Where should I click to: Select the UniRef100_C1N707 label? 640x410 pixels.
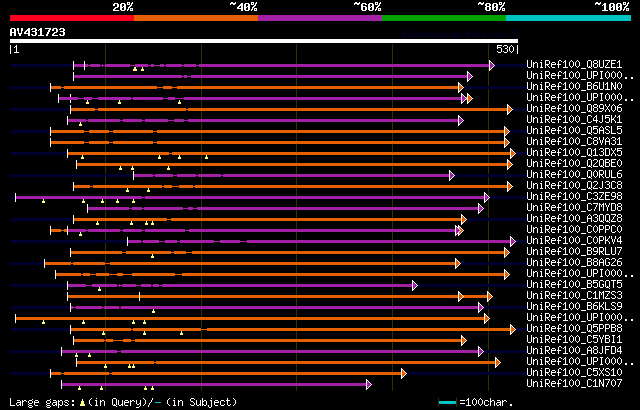click(x=574, y=384)
